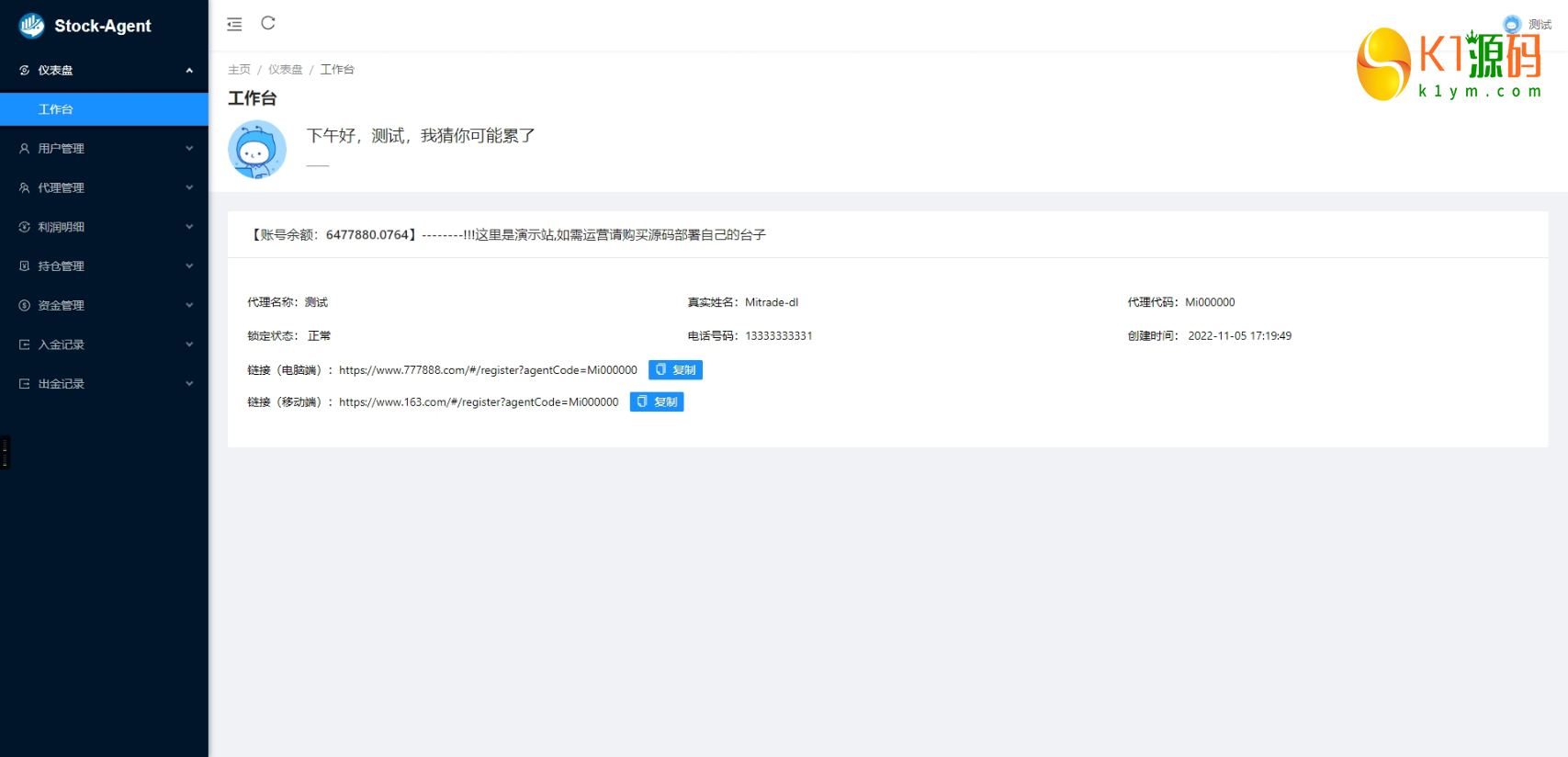This screenshot has height=757, width=1568.
Task: Click the creation time 2022-11-05 17:19:49
Action: coord(1240,336)
